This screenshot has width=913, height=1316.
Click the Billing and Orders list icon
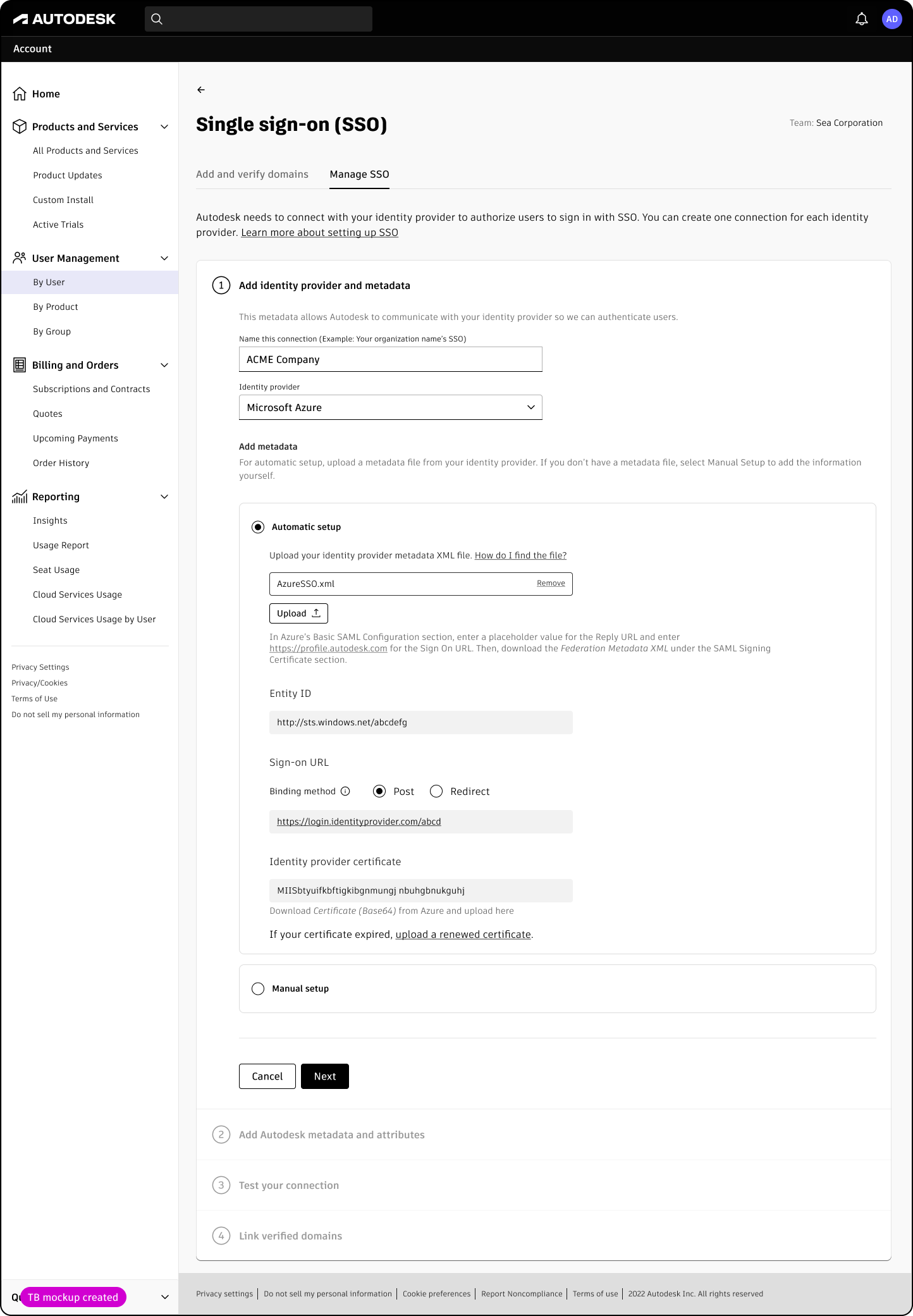point(20,365)
